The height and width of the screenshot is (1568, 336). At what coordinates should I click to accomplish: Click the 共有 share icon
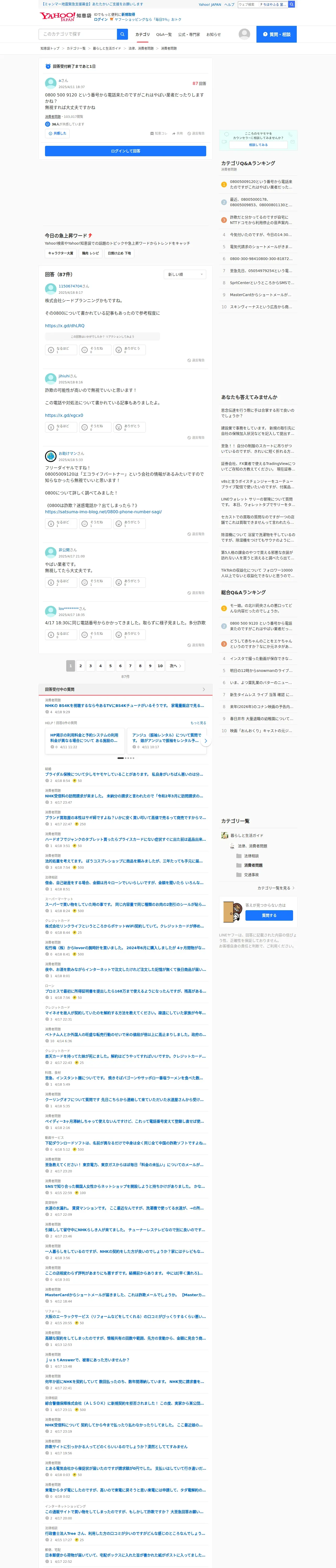(x=177, y=133)
